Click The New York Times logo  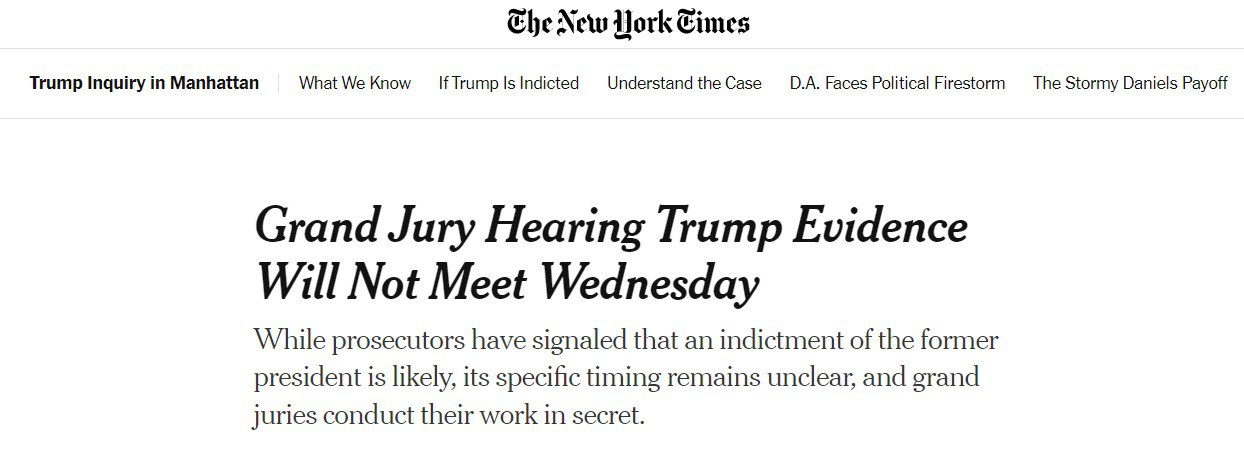click(x=628, y=24)
